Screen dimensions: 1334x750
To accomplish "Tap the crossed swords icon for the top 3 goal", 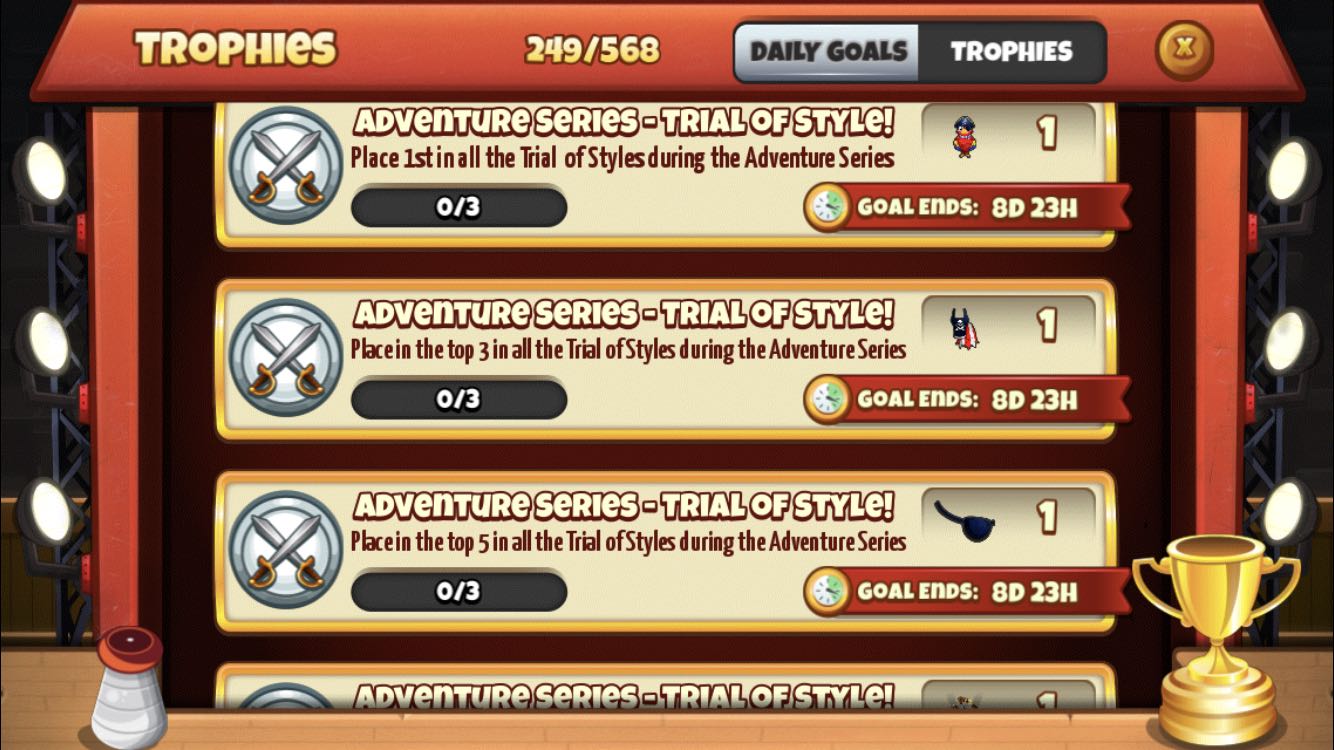I will (x=286, y=357).
